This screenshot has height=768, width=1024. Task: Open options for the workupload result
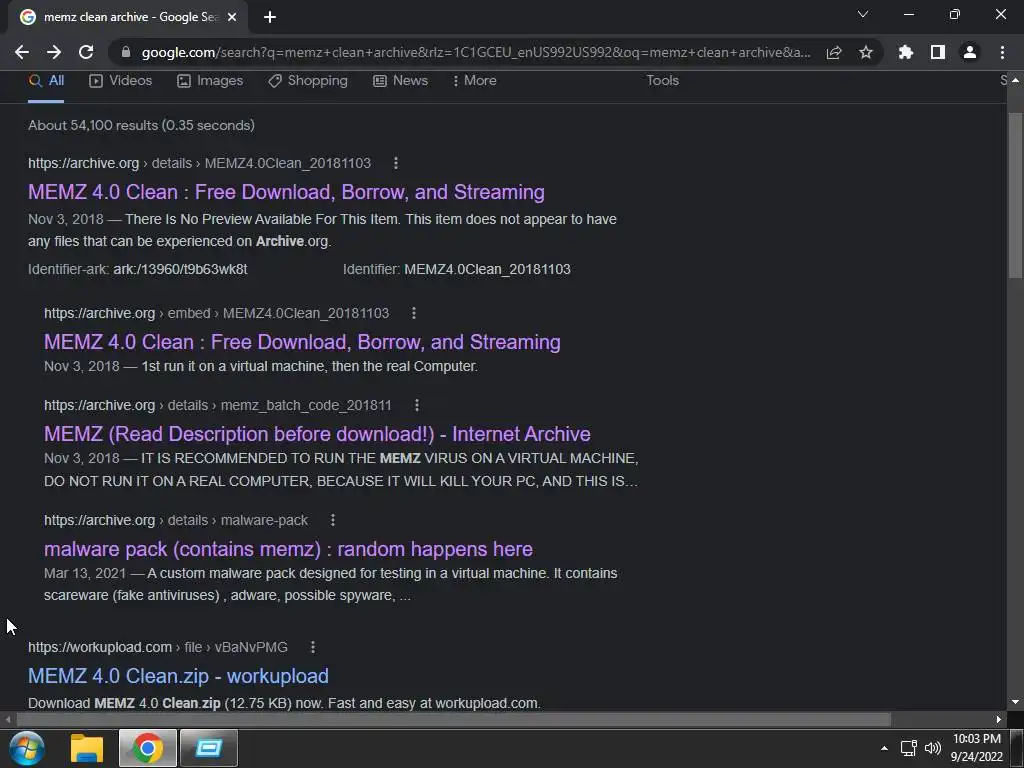[x=313, y=647]
